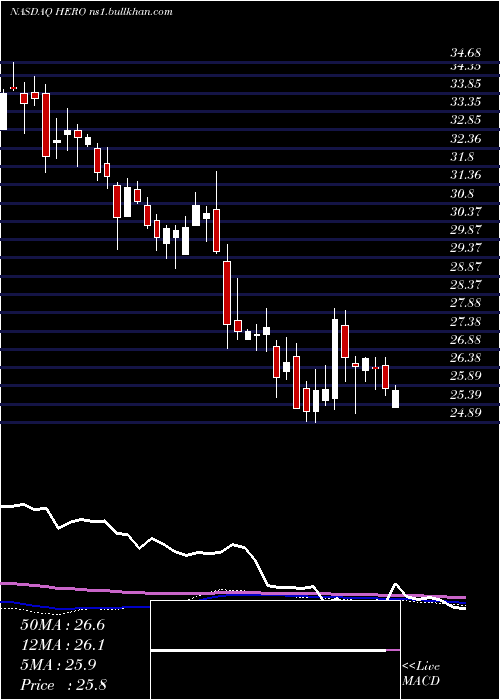Click the 27.38 price label
This screenshot has height=700, width=500.
465,321
